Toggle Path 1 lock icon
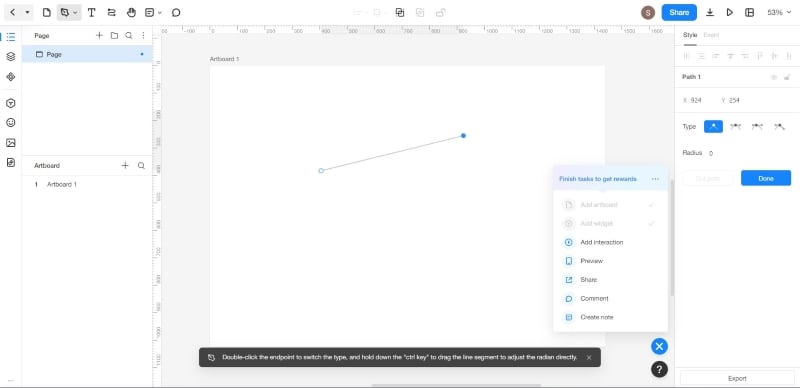 tap(787, 77)
